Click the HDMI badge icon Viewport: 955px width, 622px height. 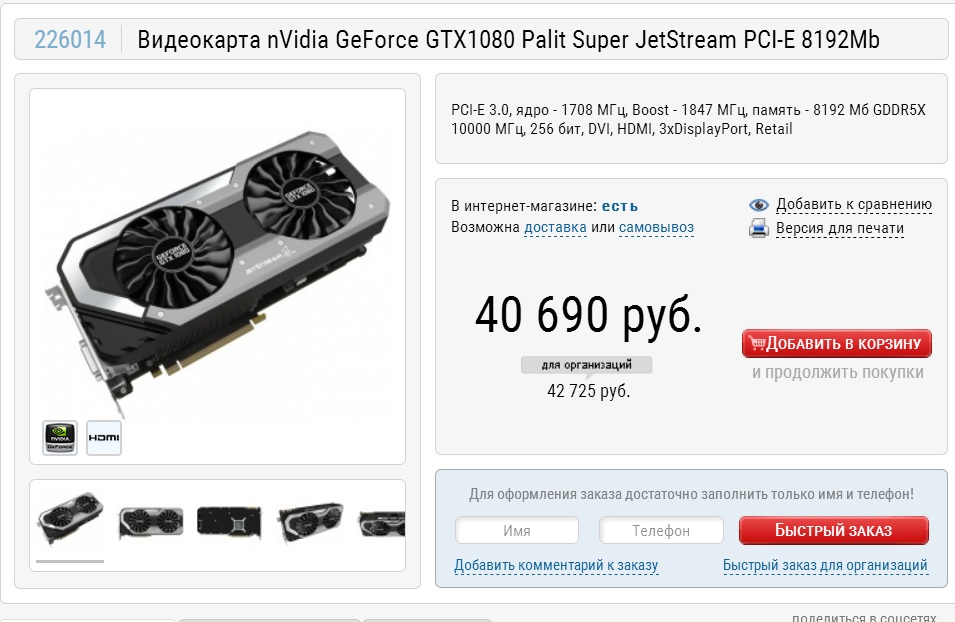[x=104, y=437]
